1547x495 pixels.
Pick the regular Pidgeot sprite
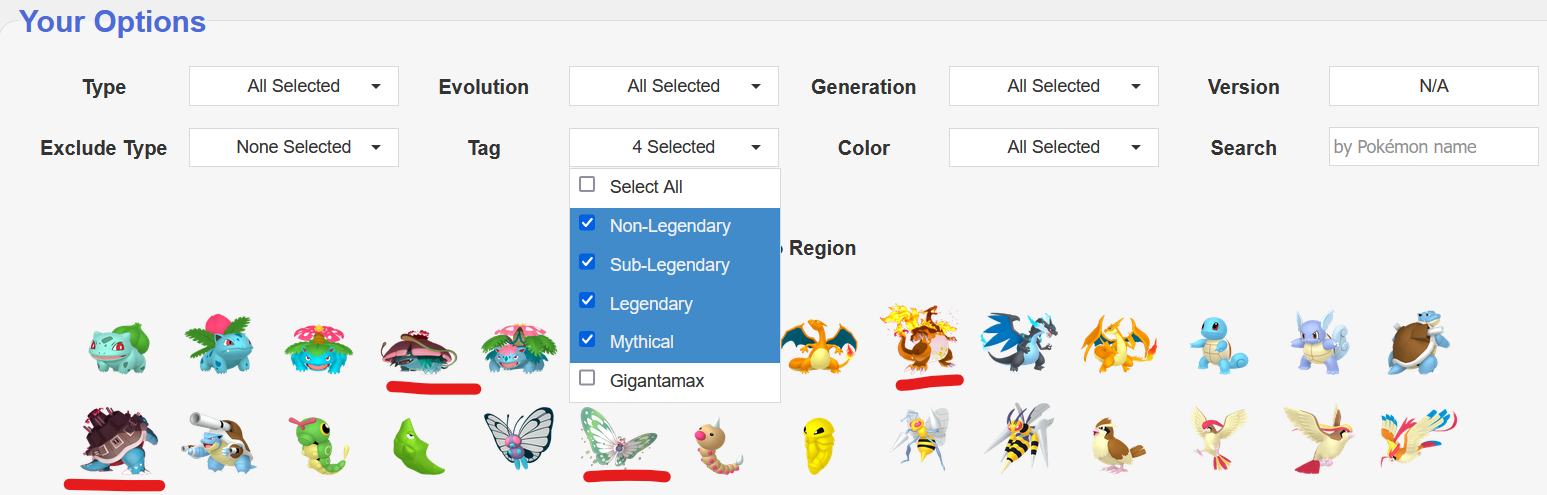click(1319, 438)
